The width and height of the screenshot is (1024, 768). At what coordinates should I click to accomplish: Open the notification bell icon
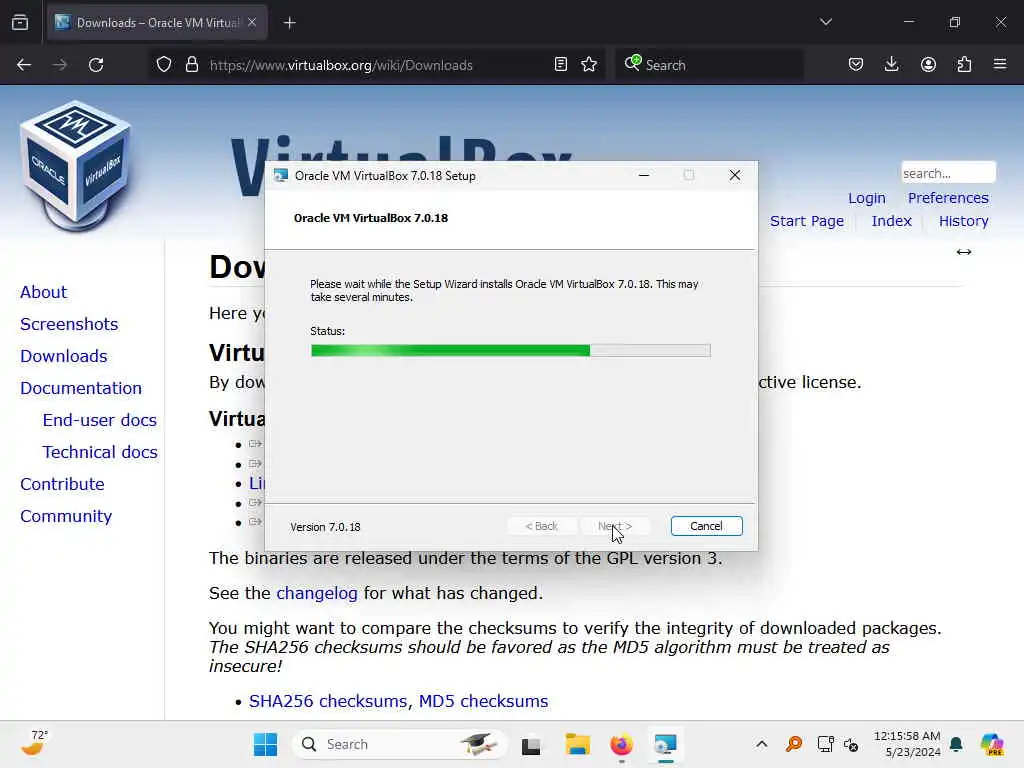click(x=956, y=744)
